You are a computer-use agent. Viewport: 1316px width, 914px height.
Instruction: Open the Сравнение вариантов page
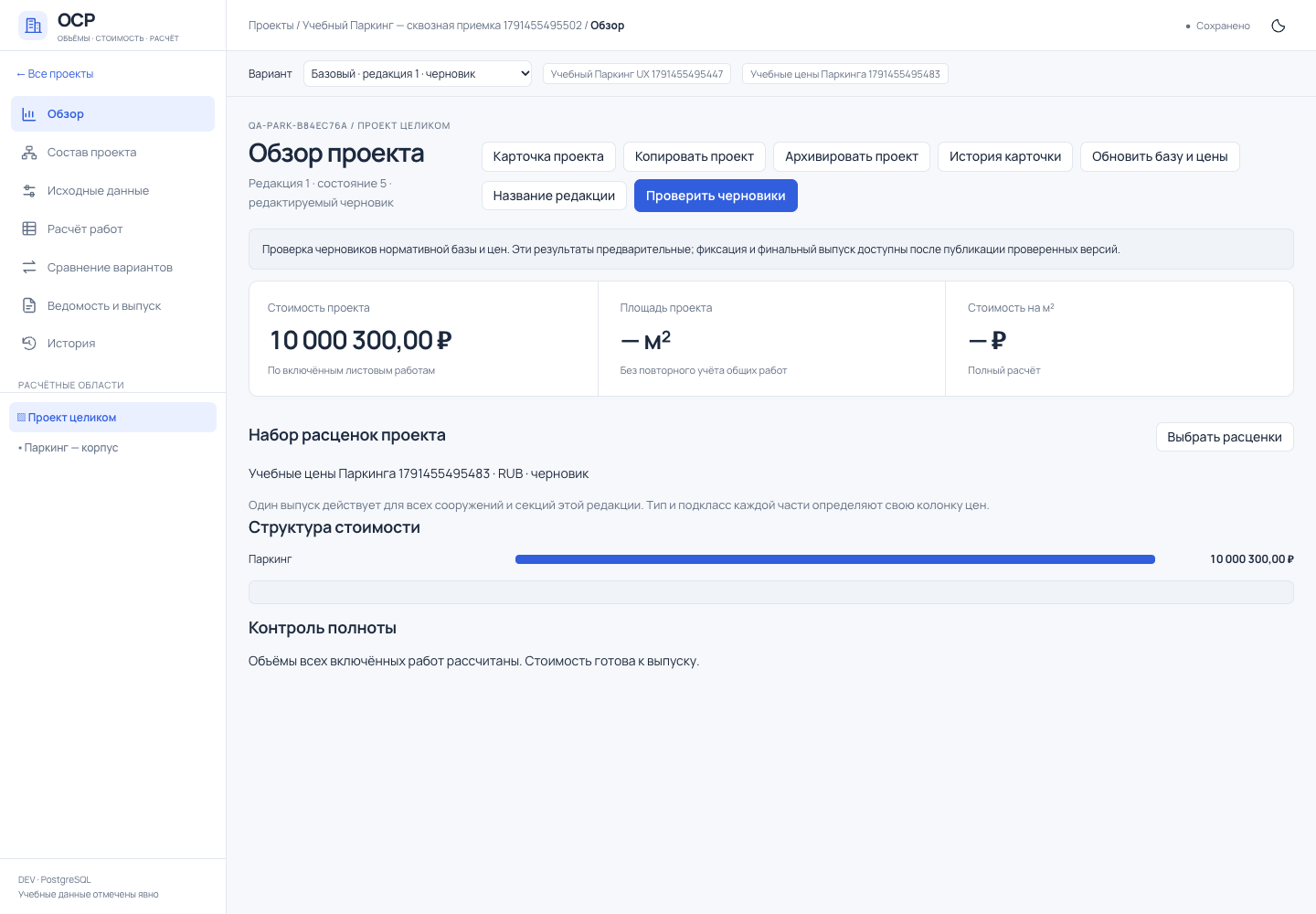tap(112, 268)
